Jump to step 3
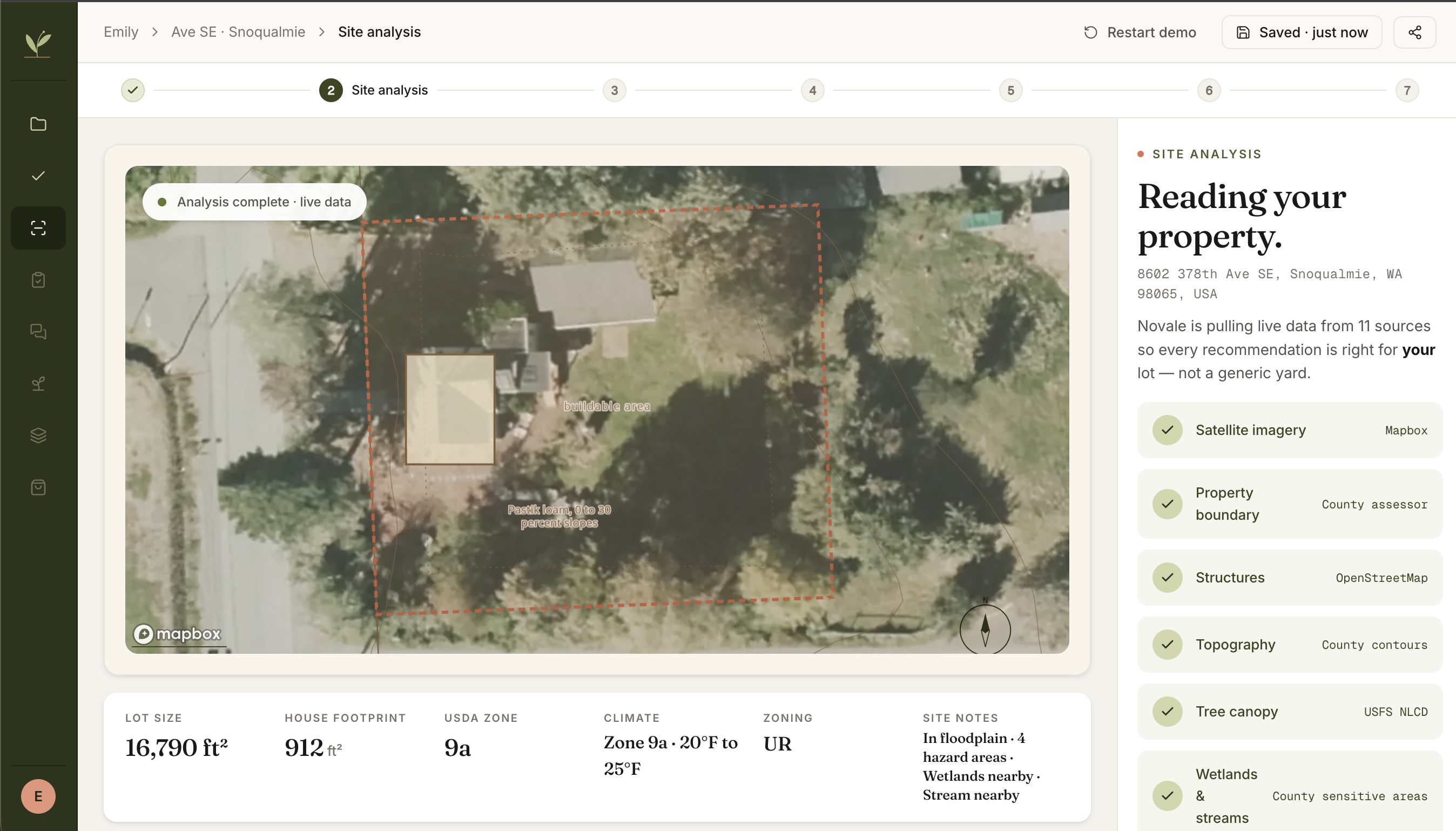Image resolution: width=1456 pixels, height=831 pixels. coord(614,90)
